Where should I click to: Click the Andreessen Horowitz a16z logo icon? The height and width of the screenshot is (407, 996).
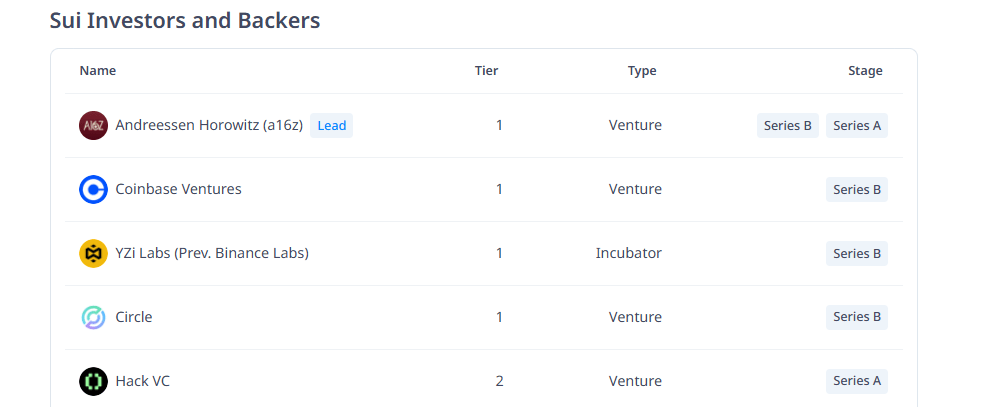[93, 126]
